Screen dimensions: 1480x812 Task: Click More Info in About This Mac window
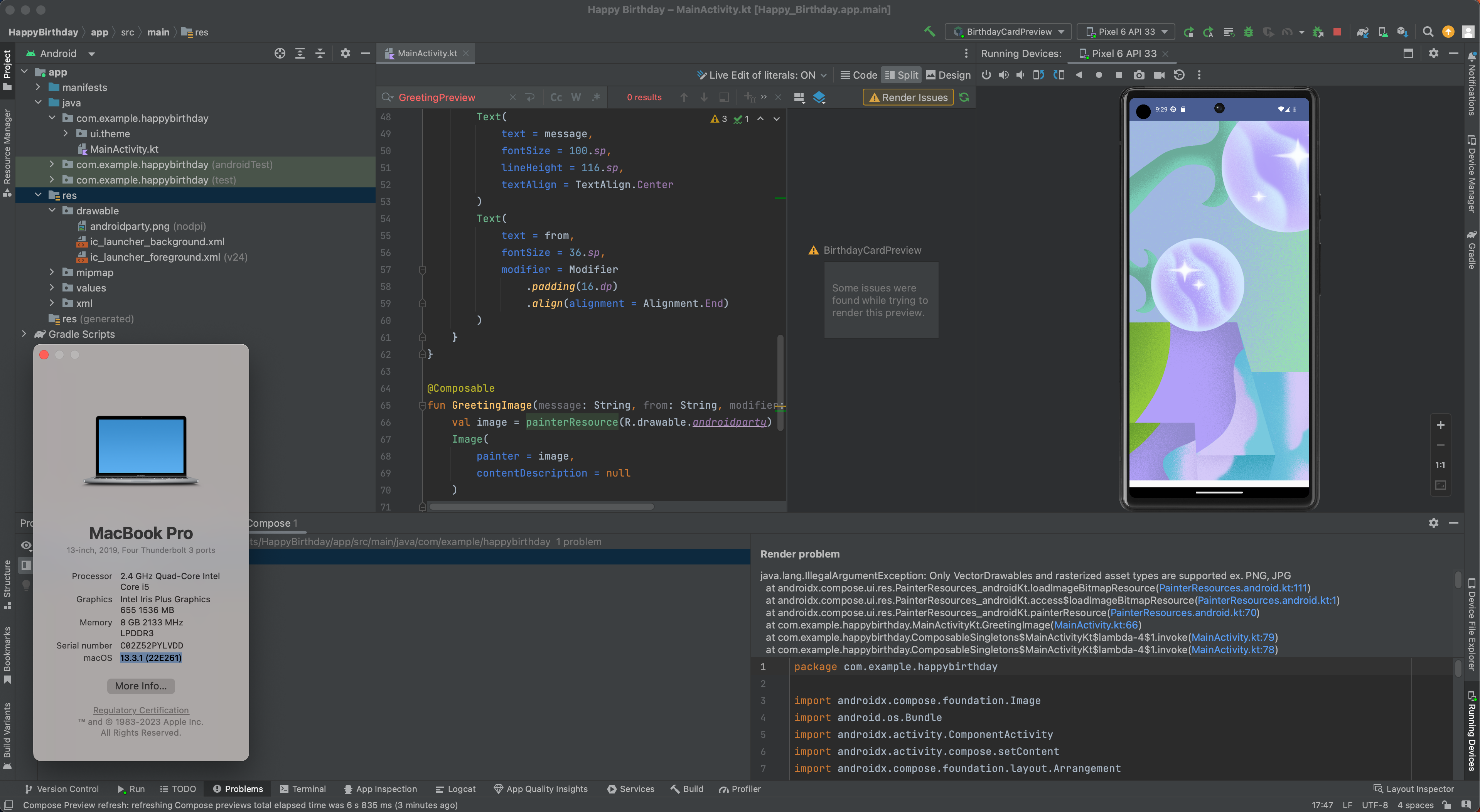click(x=141, y=686)
